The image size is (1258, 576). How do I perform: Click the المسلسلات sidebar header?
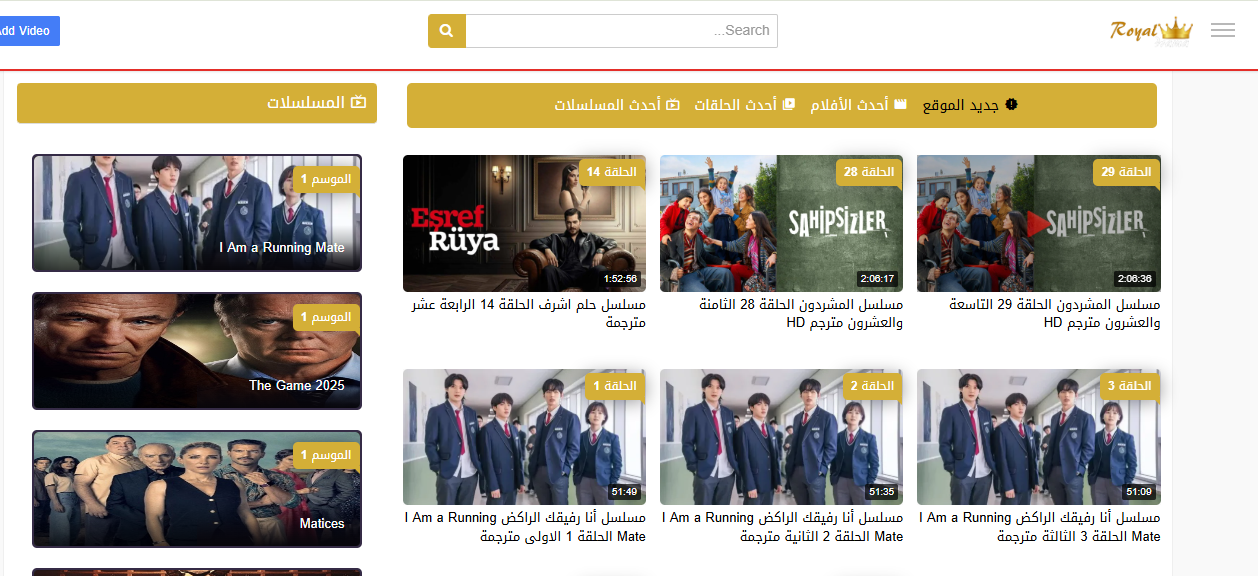point(197,103)
